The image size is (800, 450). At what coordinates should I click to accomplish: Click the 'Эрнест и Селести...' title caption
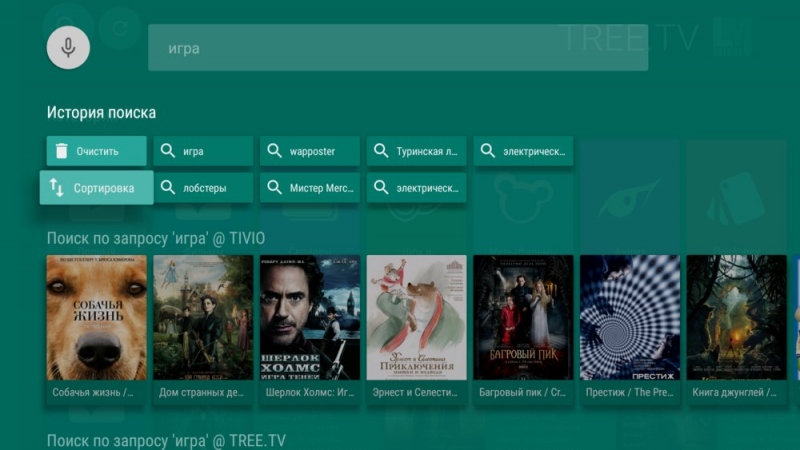[x=415, y=392]
